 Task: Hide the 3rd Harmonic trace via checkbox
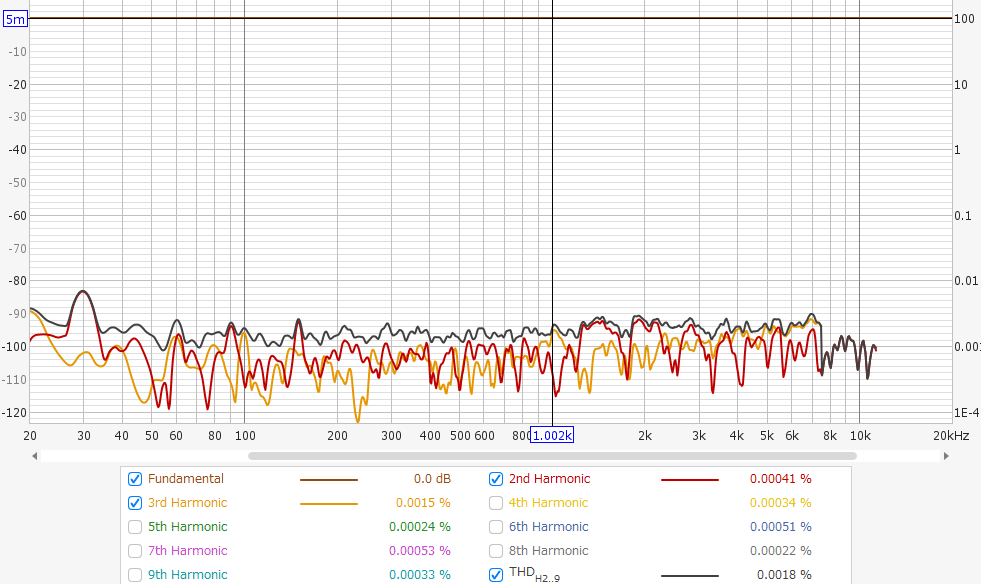pyautogui.click(x=135, y=503)
